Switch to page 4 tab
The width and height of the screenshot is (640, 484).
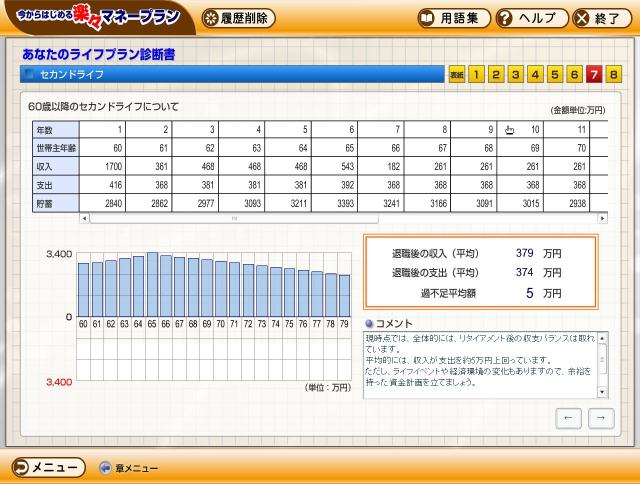click(x=535, y=74)
